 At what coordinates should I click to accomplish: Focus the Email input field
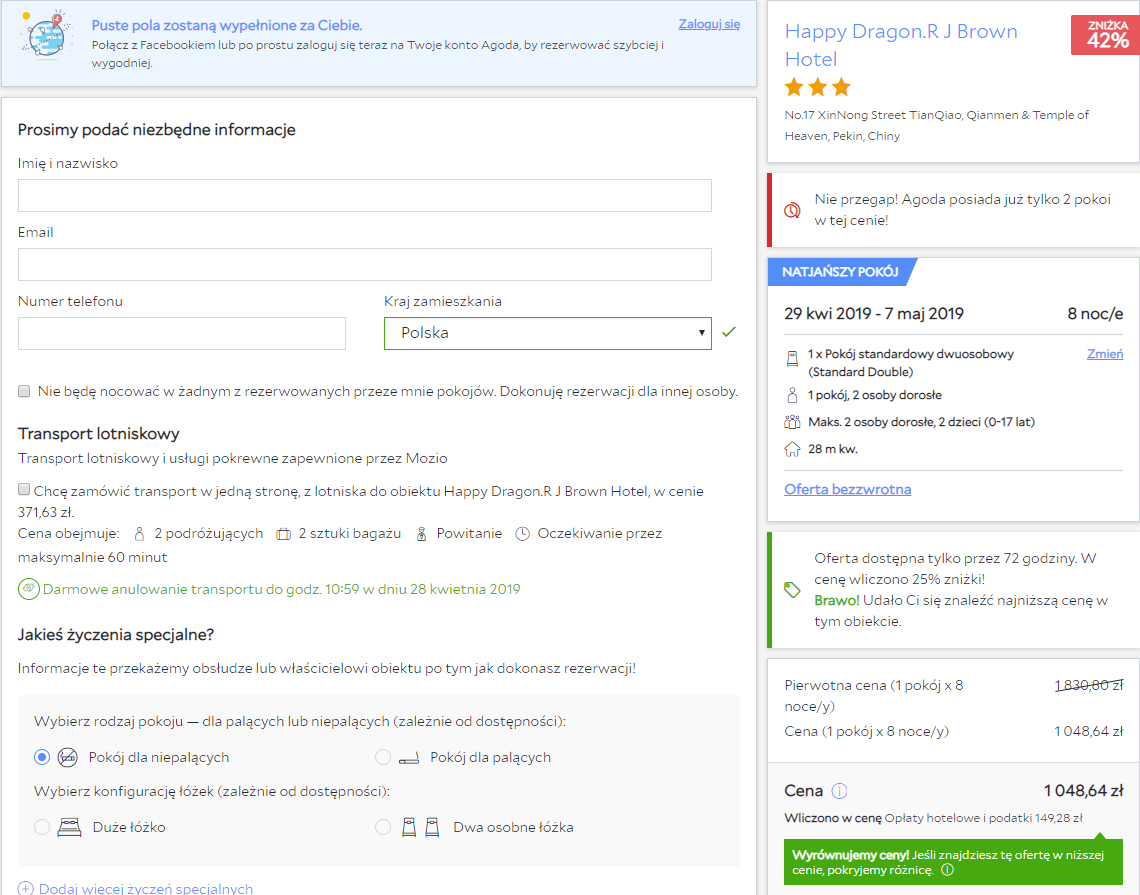[364, 265]
